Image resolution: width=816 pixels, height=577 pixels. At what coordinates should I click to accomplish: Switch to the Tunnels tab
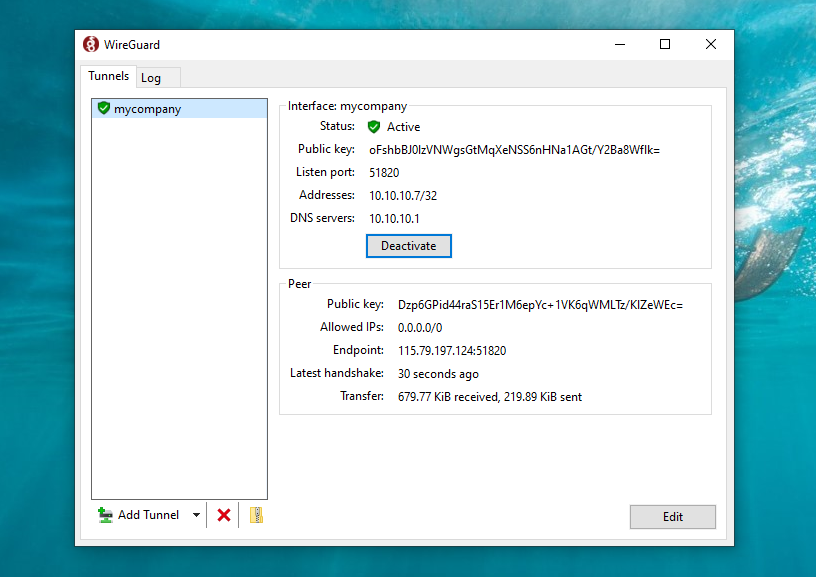coord(108,76)
